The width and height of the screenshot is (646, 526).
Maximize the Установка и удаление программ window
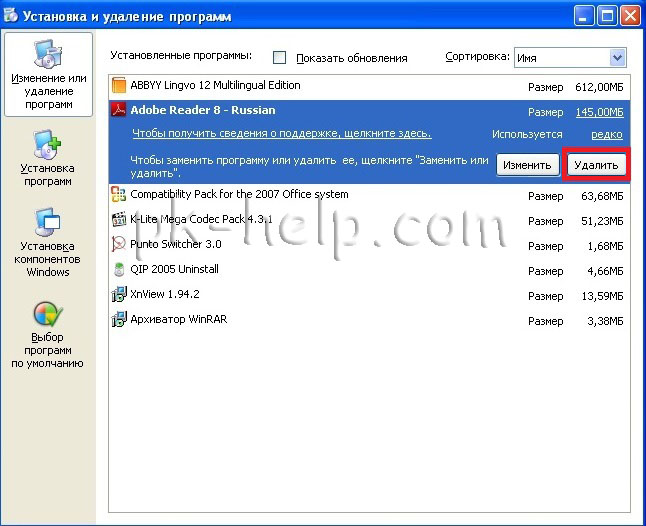(x=607, y=16)
